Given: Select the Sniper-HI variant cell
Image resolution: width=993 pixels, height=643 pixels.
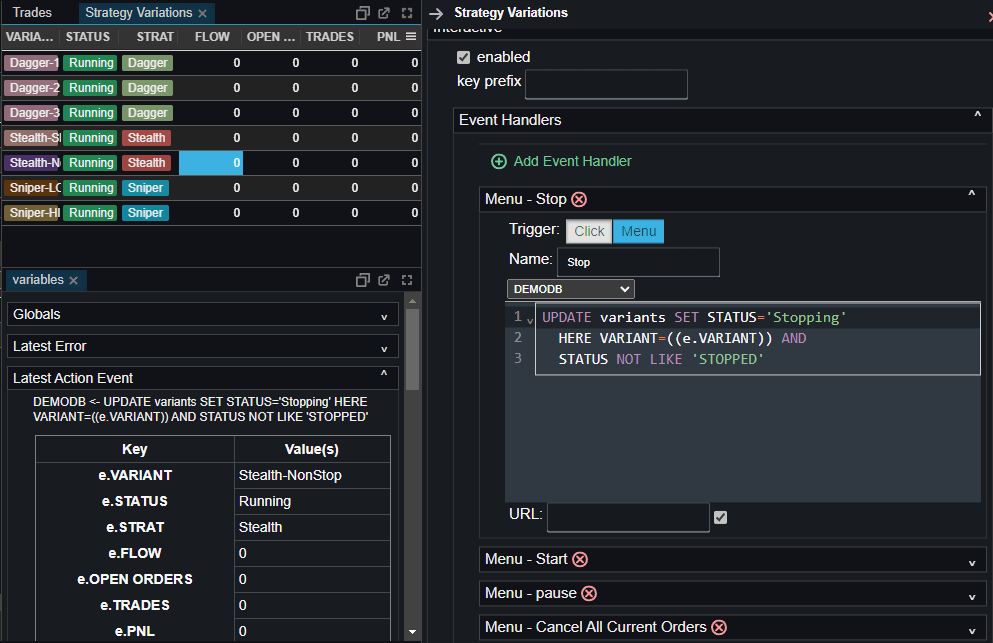Looking at the screenshot, I should click(32, 213).
